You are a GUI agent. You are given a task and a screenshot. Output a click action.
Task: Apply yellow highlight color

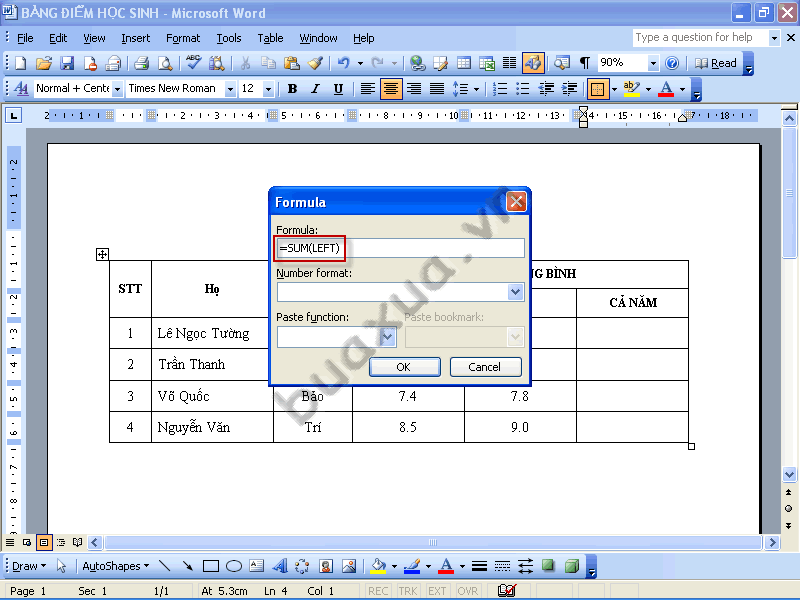click(632, 89)
